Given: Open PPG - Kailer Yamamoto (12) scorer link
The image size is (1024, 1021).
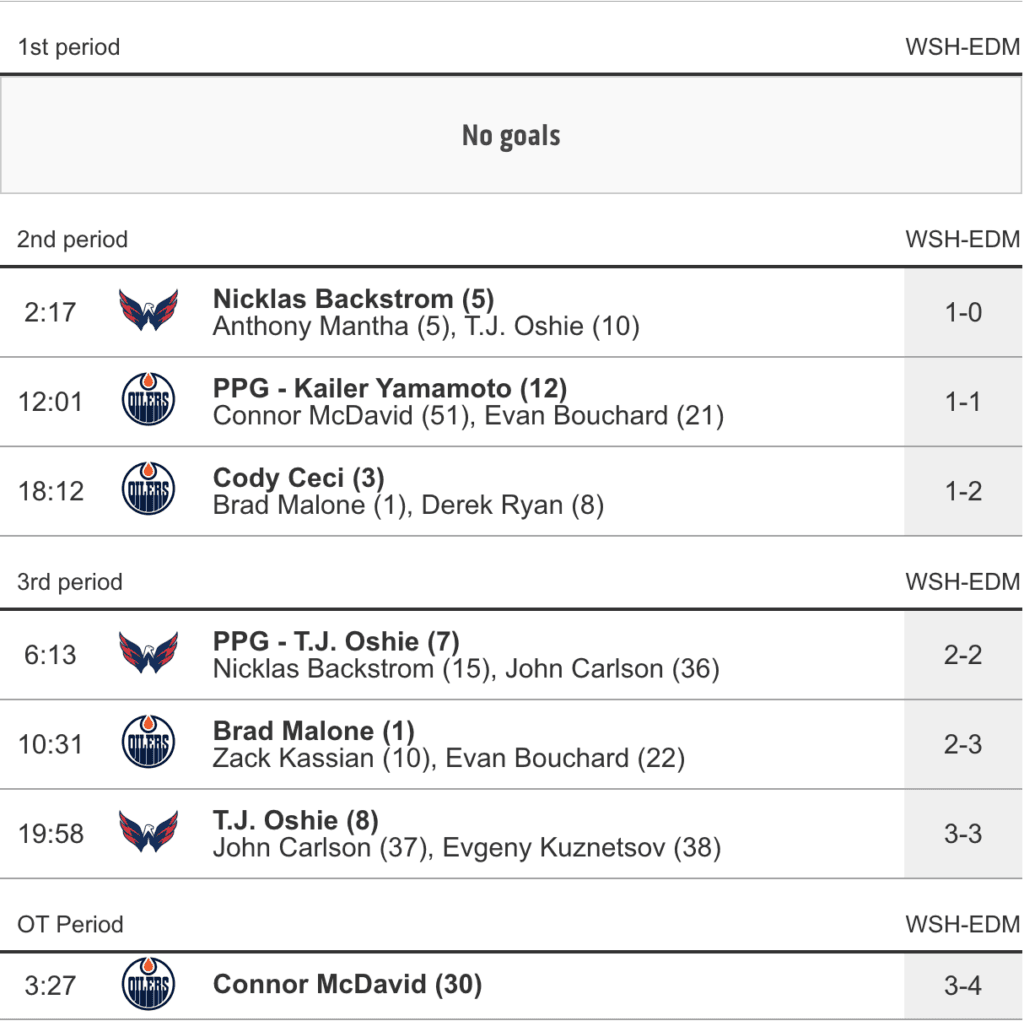Looking at the screenshot, I should coord(390,388).
